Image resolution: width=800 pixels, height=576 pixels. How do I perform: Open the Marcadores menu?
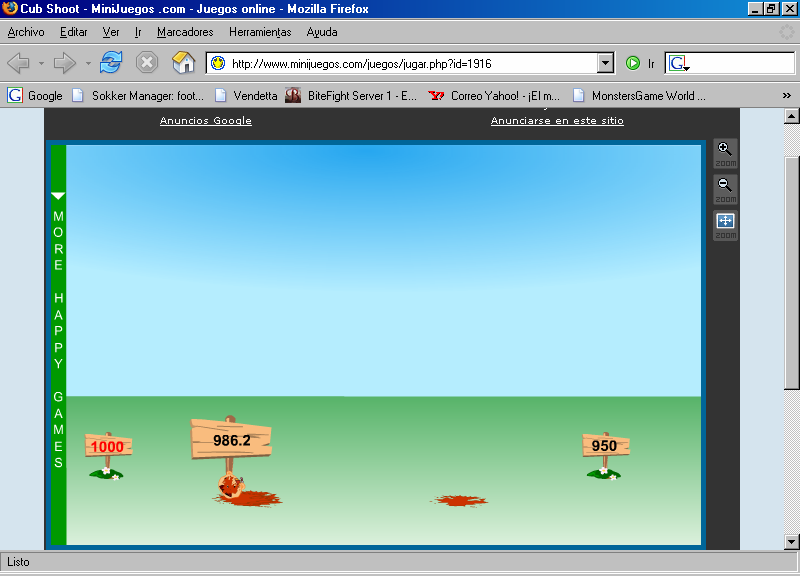pos(185,32)
